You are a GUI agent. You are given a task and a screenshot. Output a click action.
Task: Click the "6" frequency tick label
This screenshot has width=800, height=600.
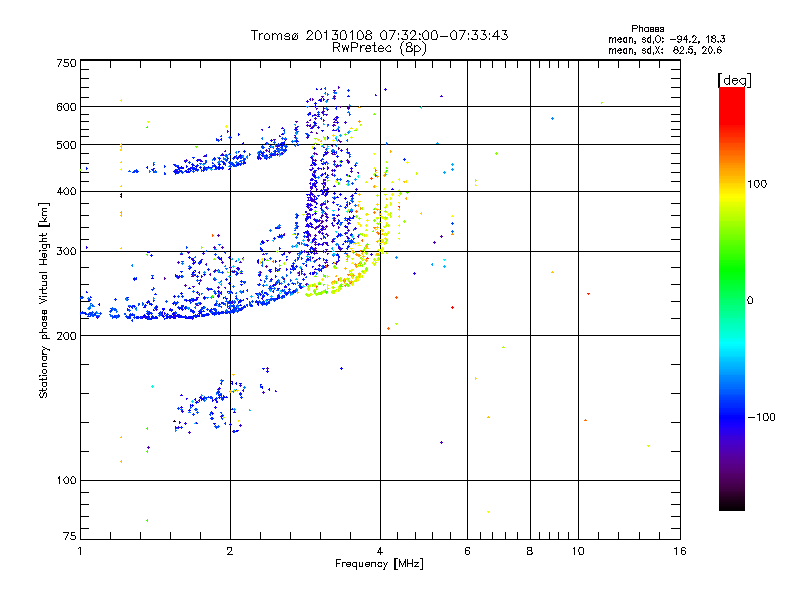(x=467, y=551)
